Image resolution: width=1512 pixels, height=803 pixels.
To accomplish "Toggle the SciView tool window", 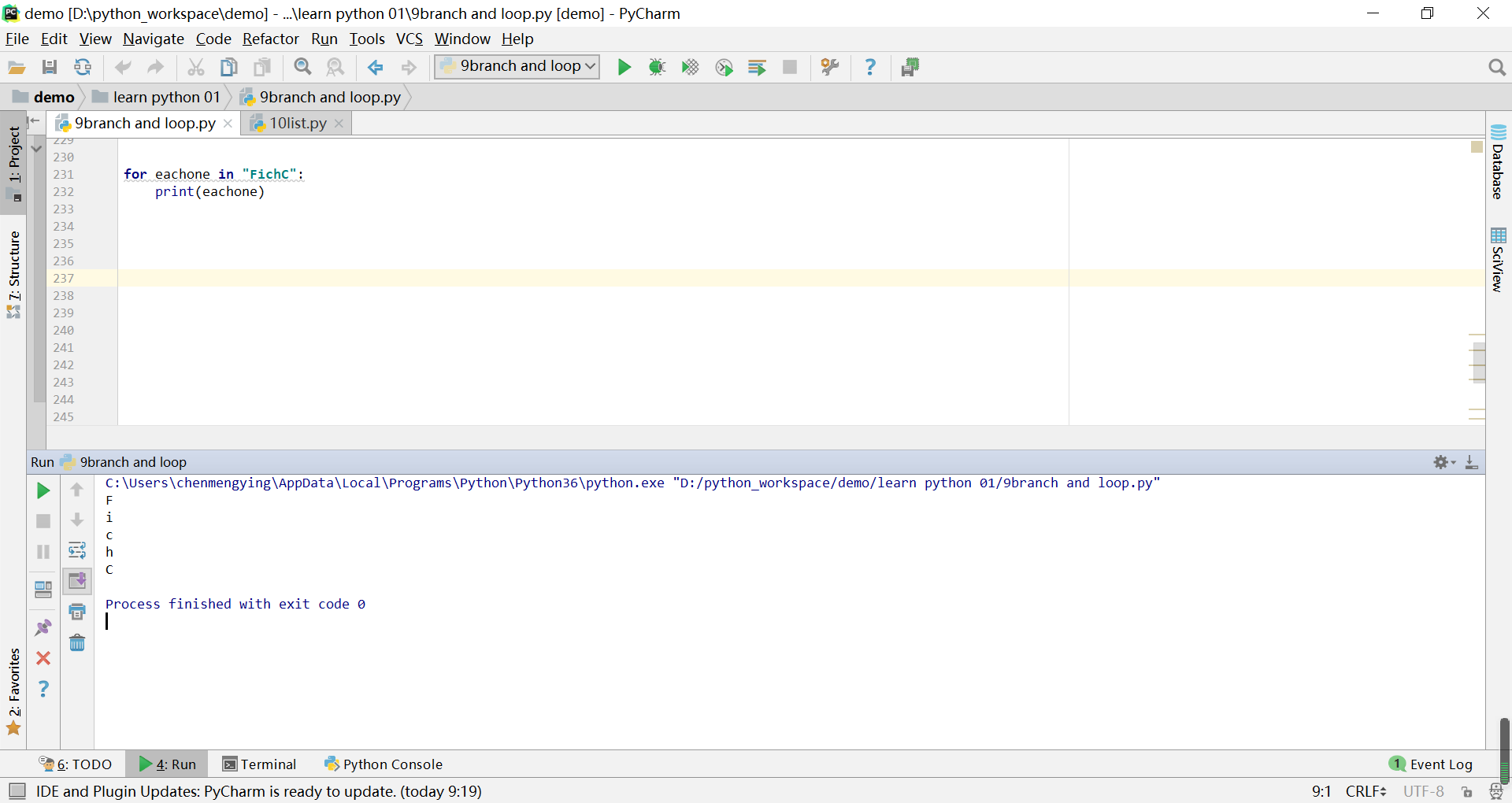I will coord(1498,260).
